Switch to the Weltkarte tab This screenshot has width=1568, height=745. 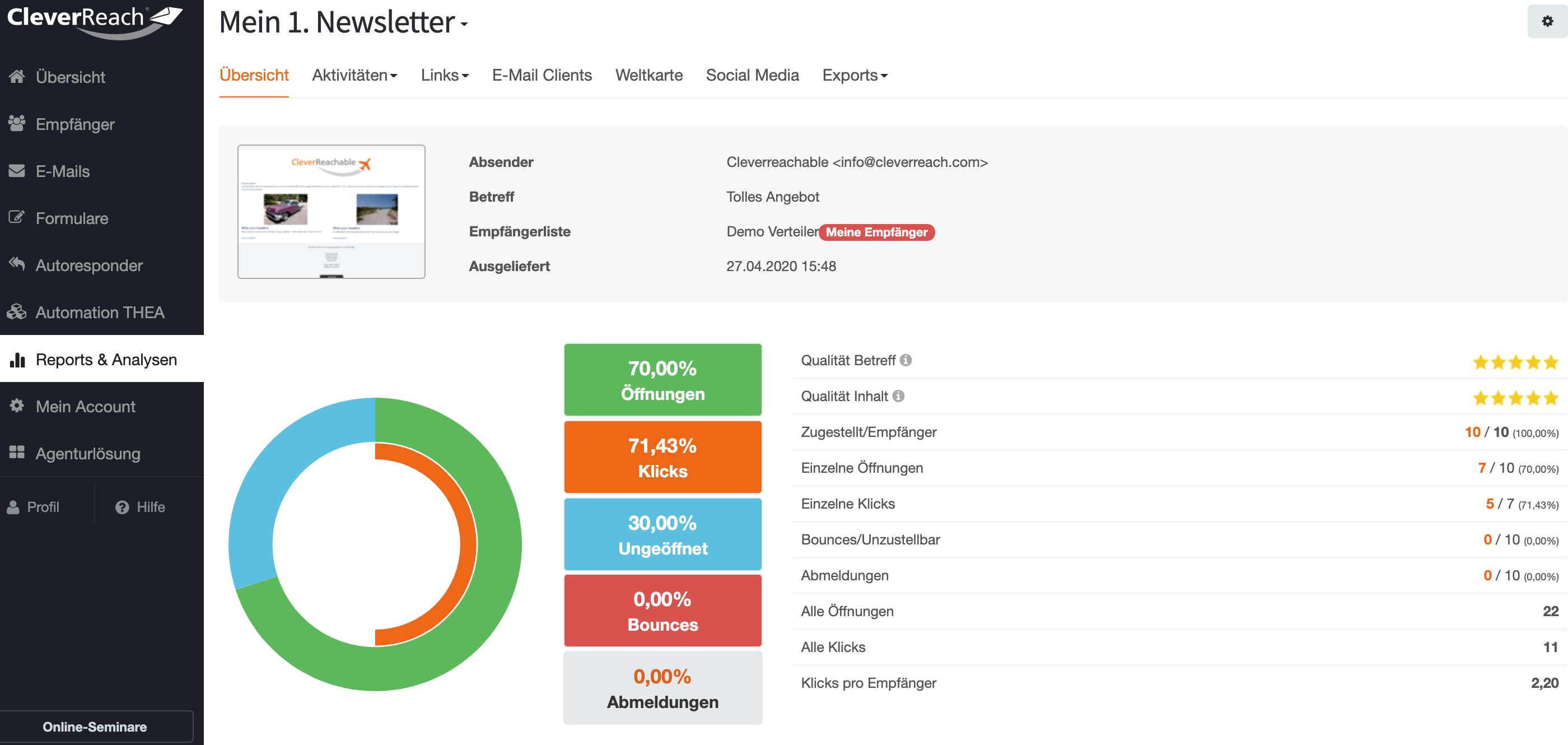point(649,75)
